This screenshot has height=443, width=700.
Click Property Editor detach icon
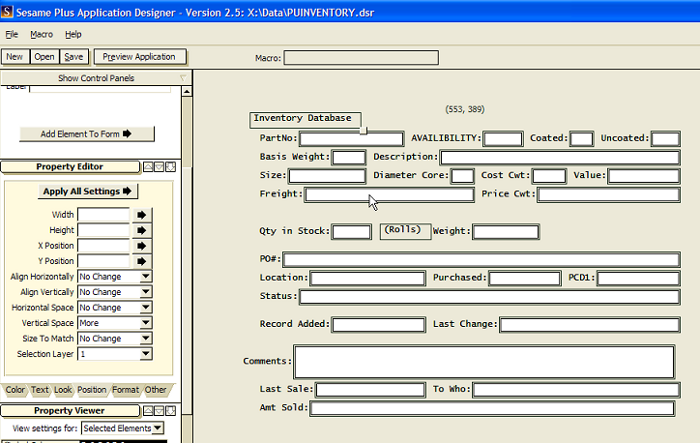pyautogui.click(x=171, y=167)
